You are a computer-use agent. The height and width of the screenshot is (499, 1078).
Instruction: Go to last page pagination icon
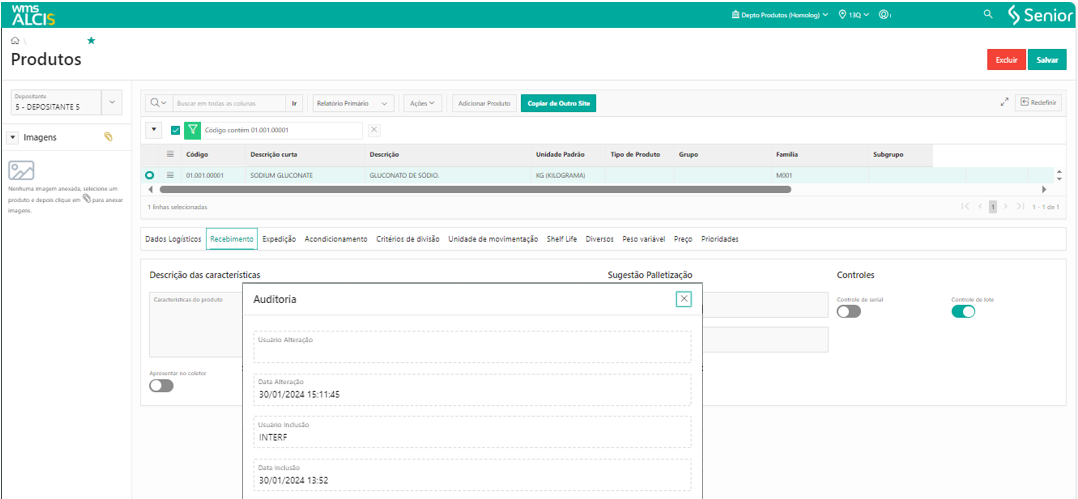tap(1020, 206)
